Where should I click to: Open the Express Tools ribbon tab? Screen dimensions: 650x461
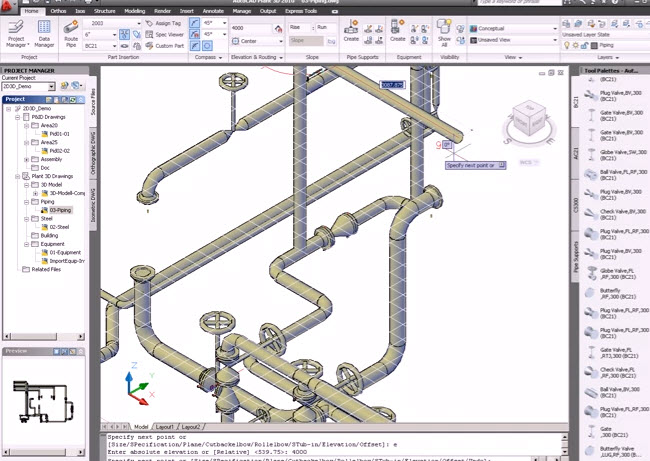[x=301, y=11]
